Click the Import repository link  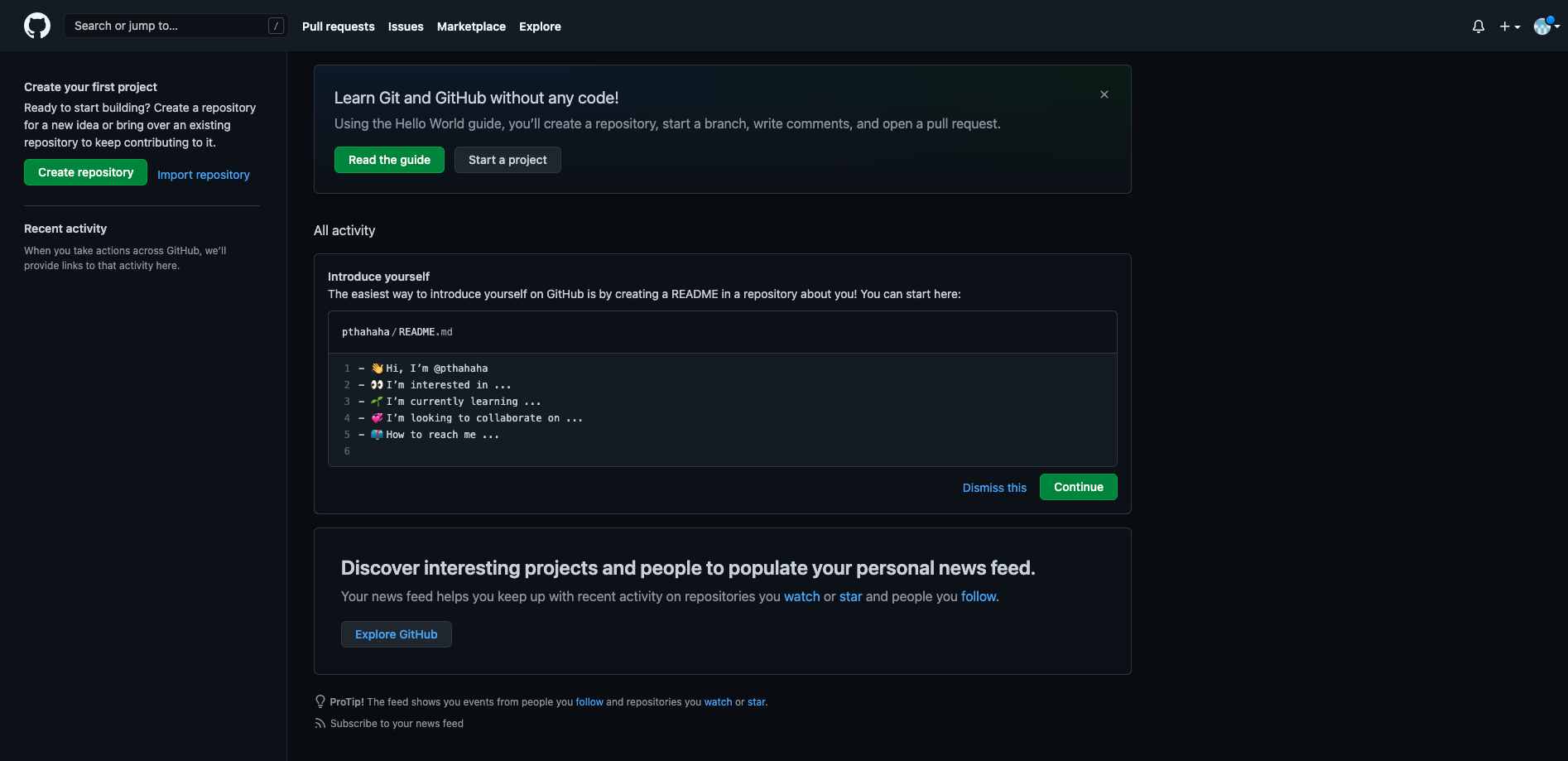pyautogui.click(x=204, y=175)
